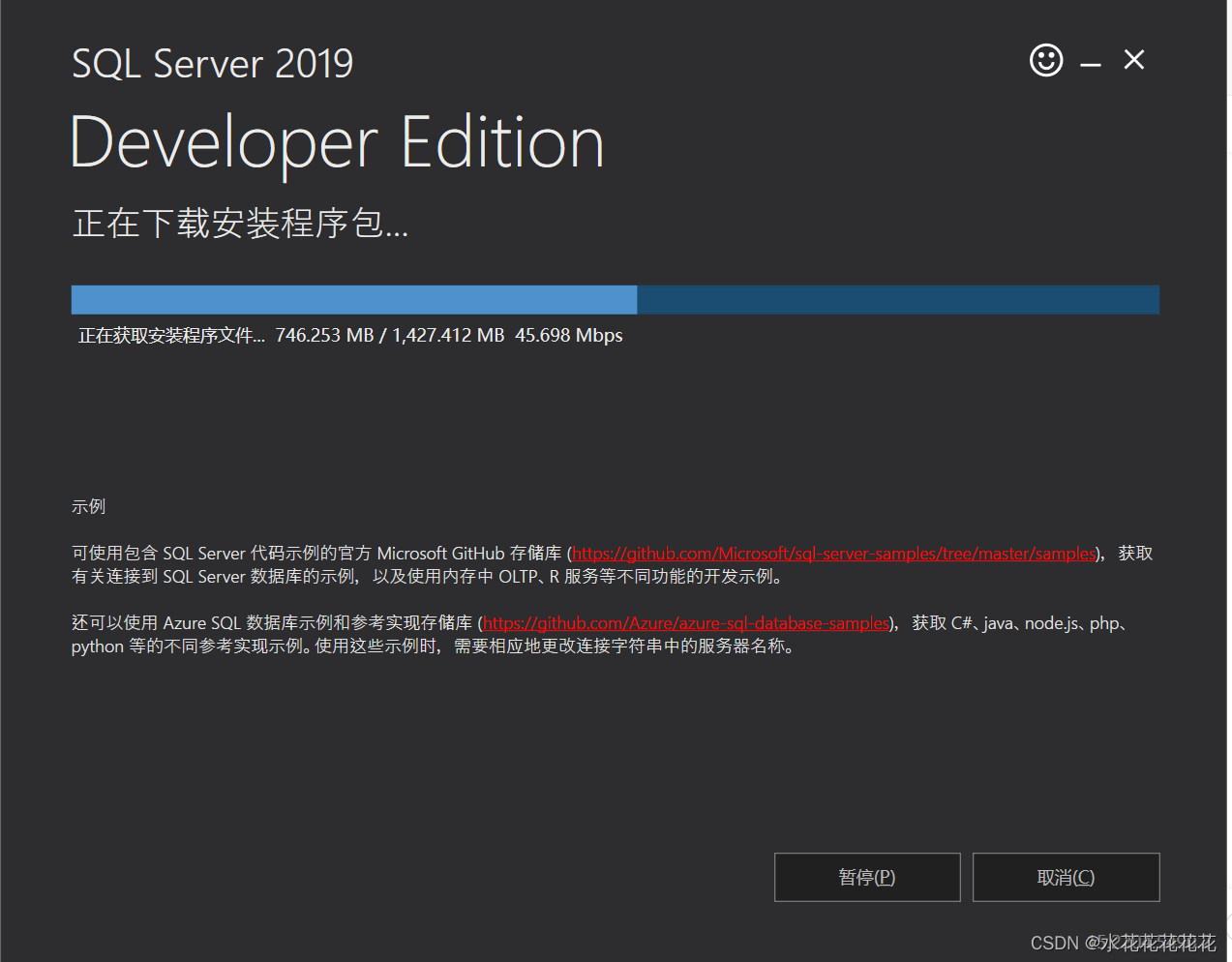
Task: Open the Azure azure-sql-database-samples GitHub link
Action: (685, 623)
